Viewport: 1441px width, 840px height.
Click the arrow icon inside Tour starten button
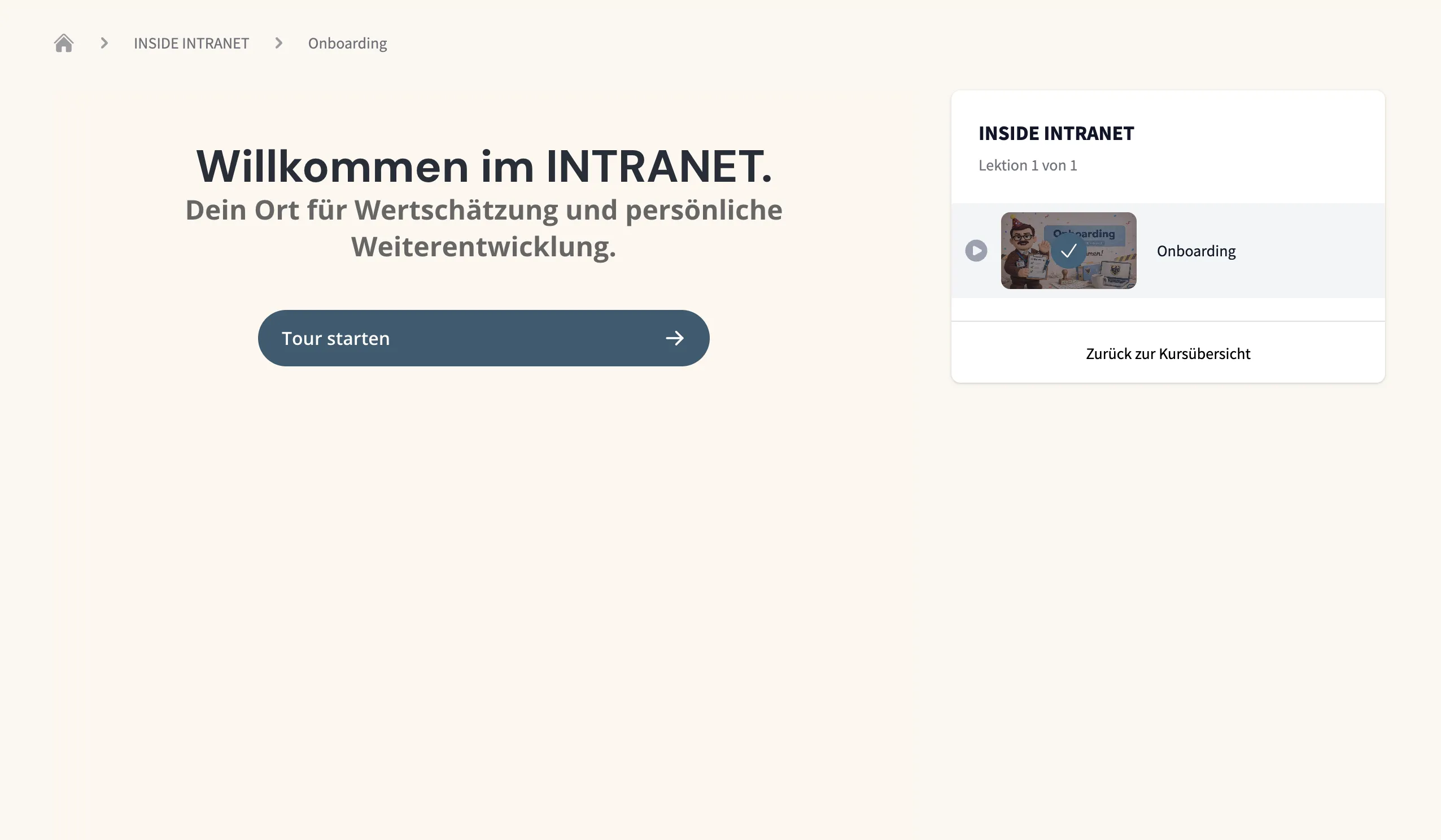[x=675, y=338]
